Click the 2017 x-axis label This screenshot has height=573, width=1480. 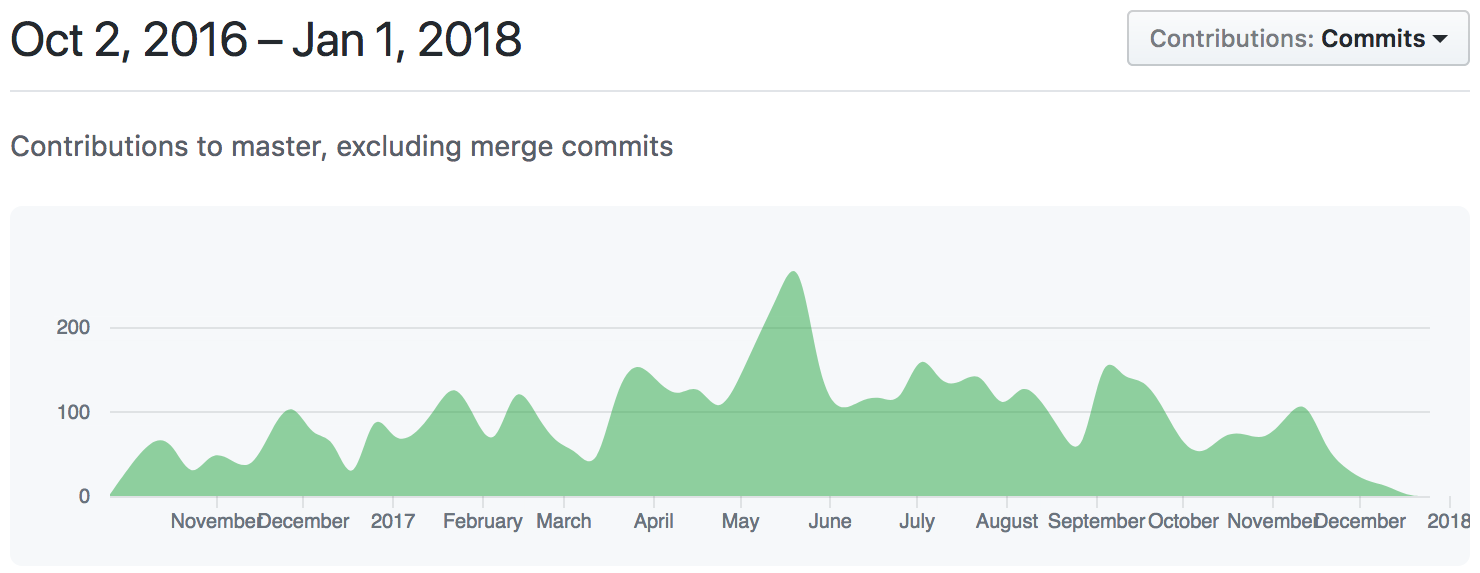pyautogui.click(x=393, y=521)
